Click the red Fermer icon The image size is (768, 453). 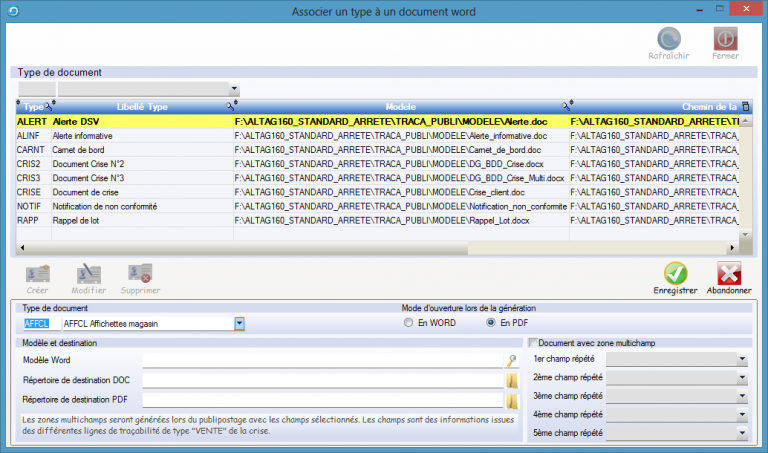pyautogui.click(x=725, y=39)
